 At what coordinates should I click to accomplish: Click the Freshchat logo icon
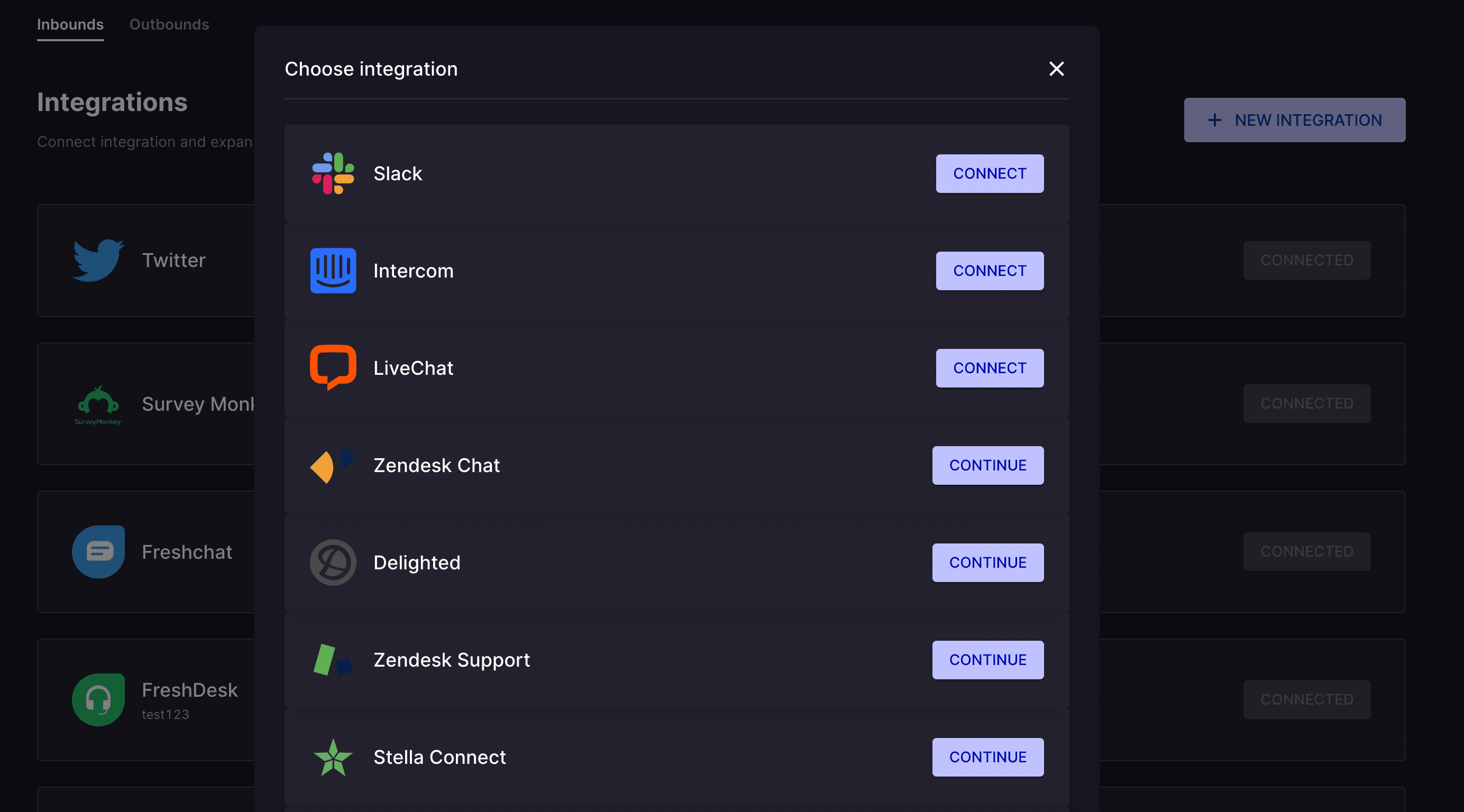pos(98,552)
